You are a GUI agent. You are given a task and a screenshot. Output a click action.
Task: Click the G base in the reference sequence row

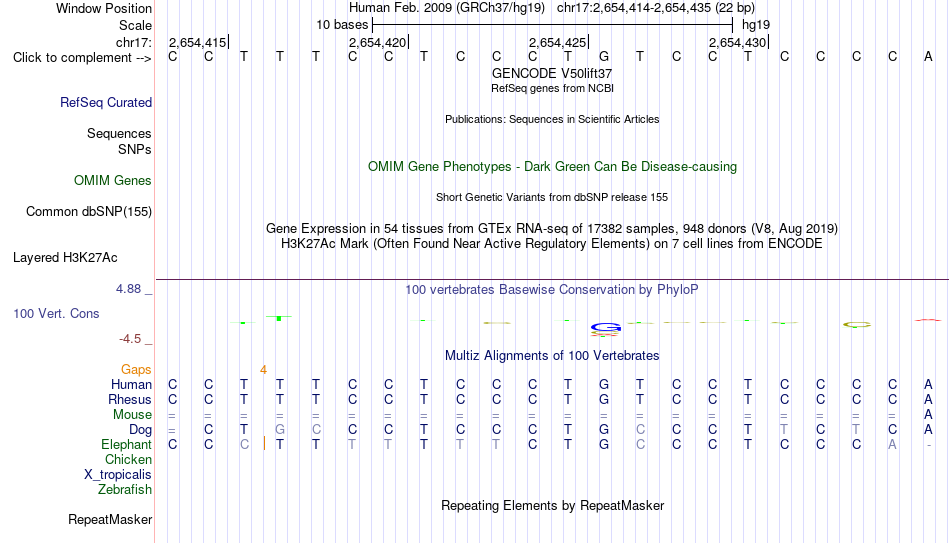coord(603,57)
